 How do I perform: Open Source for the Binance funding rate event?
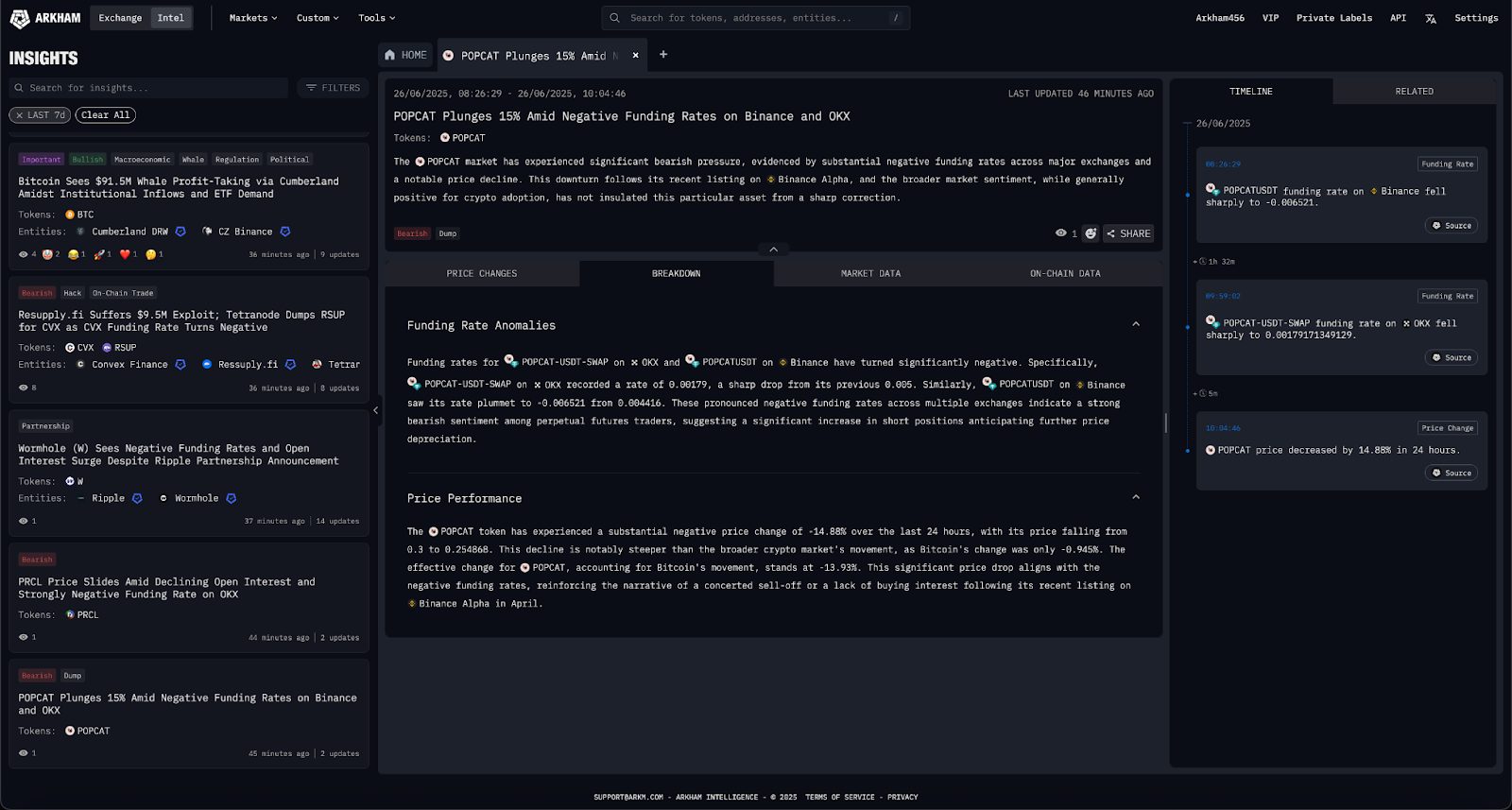click(1452, 226)
